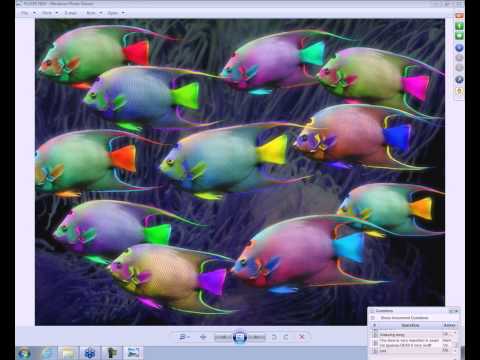The height and width of the screenshot is (360, 480).
Task: Expand the dropdown arrow beside Burn
Action: 100,13
